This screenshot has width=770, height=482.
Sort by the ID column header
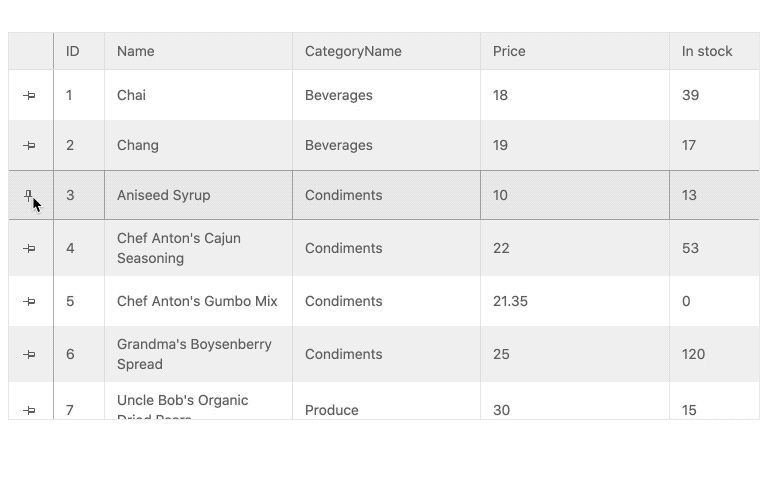(79, 52)
